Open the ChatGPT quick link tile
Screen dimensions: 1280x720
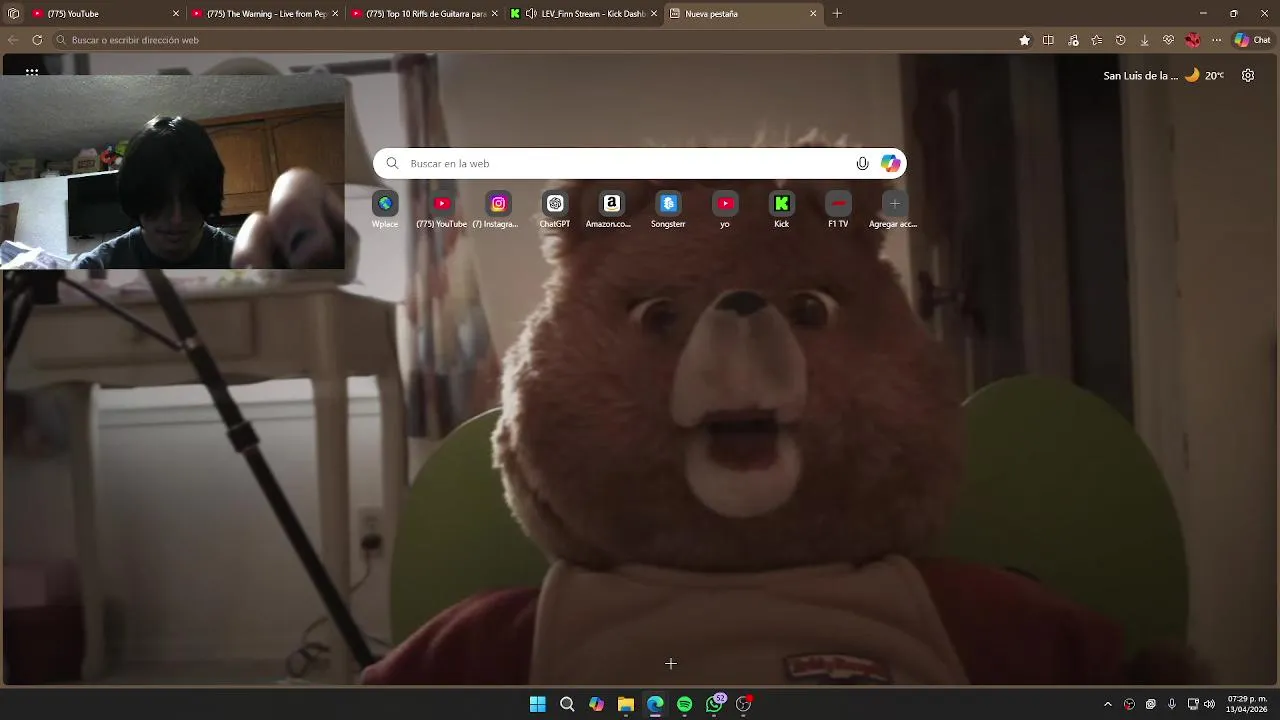[x=555, y=209]
